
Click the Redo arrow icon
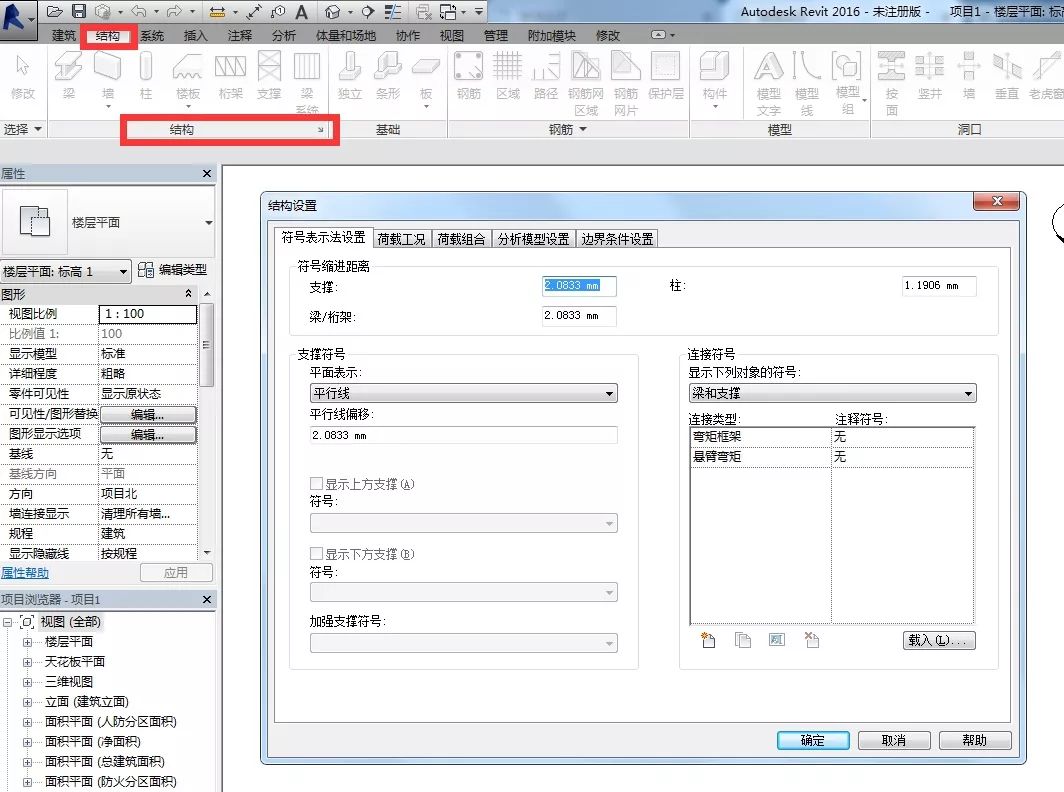174,12
